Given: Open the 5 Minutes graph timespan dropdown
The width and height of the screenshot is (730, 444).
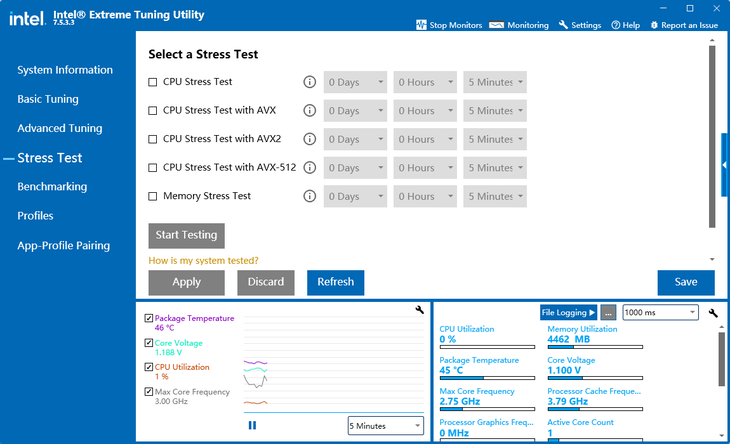Looking at the screenshot, I should coord(386,426).
